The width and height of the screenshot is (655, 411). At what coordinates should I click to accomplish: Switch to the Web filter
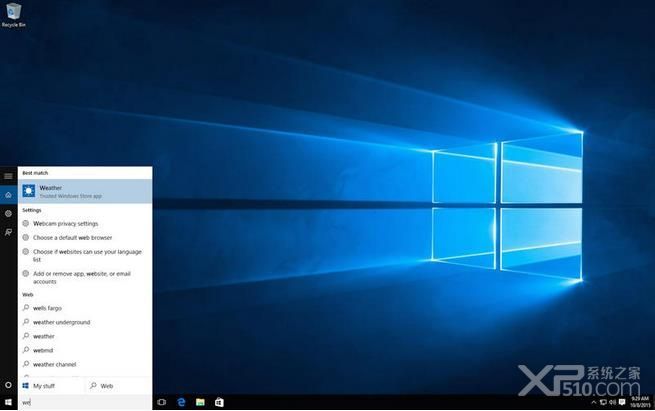pos(119,386)
